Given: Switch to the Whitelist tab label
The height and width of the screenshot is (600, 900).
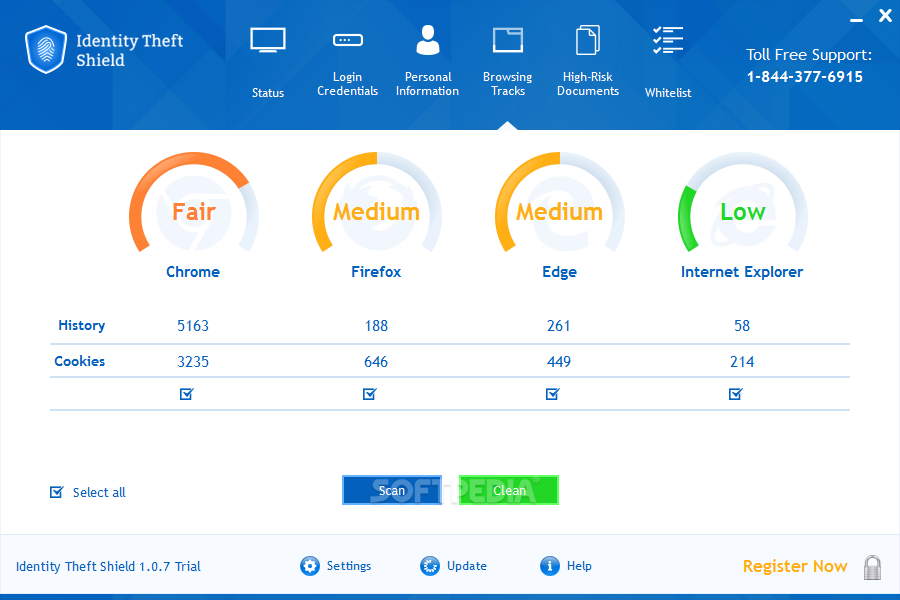Looking at the screenshot, I should pos(668,92).
